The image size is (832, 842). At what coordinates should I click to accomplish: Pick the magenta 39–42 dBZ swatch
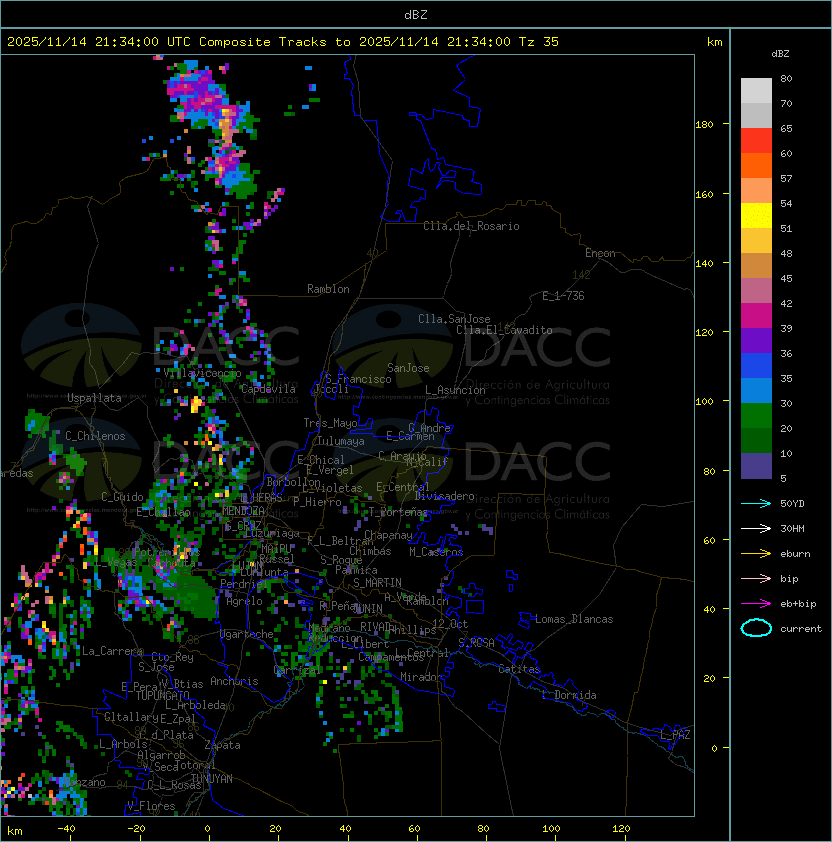(756, 316)
